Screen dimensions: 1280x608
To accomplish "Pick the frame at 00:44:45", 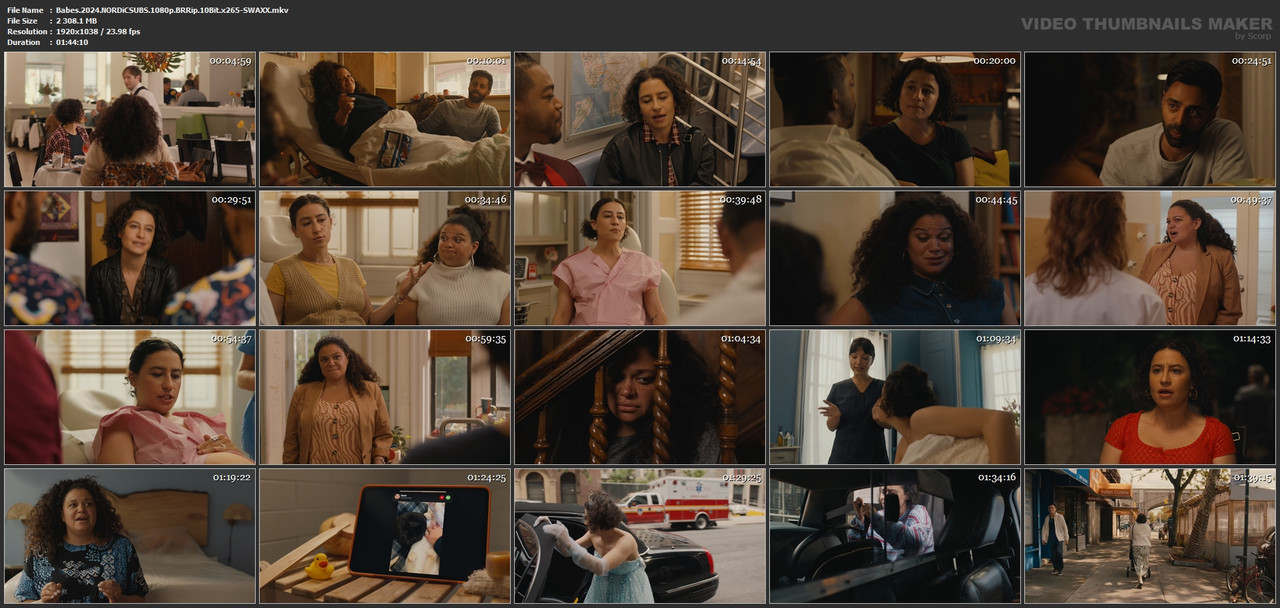I will [895, 258].
